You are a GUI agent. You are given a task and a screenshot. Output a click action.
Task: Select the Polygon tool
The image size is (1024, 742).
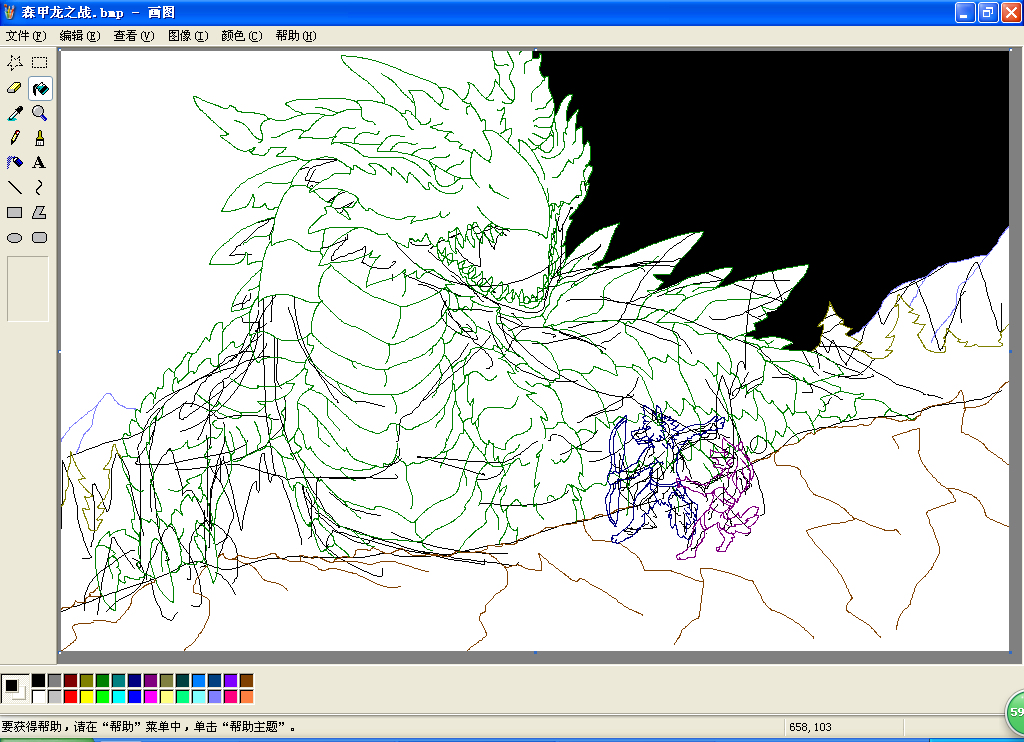pos(40,212)
